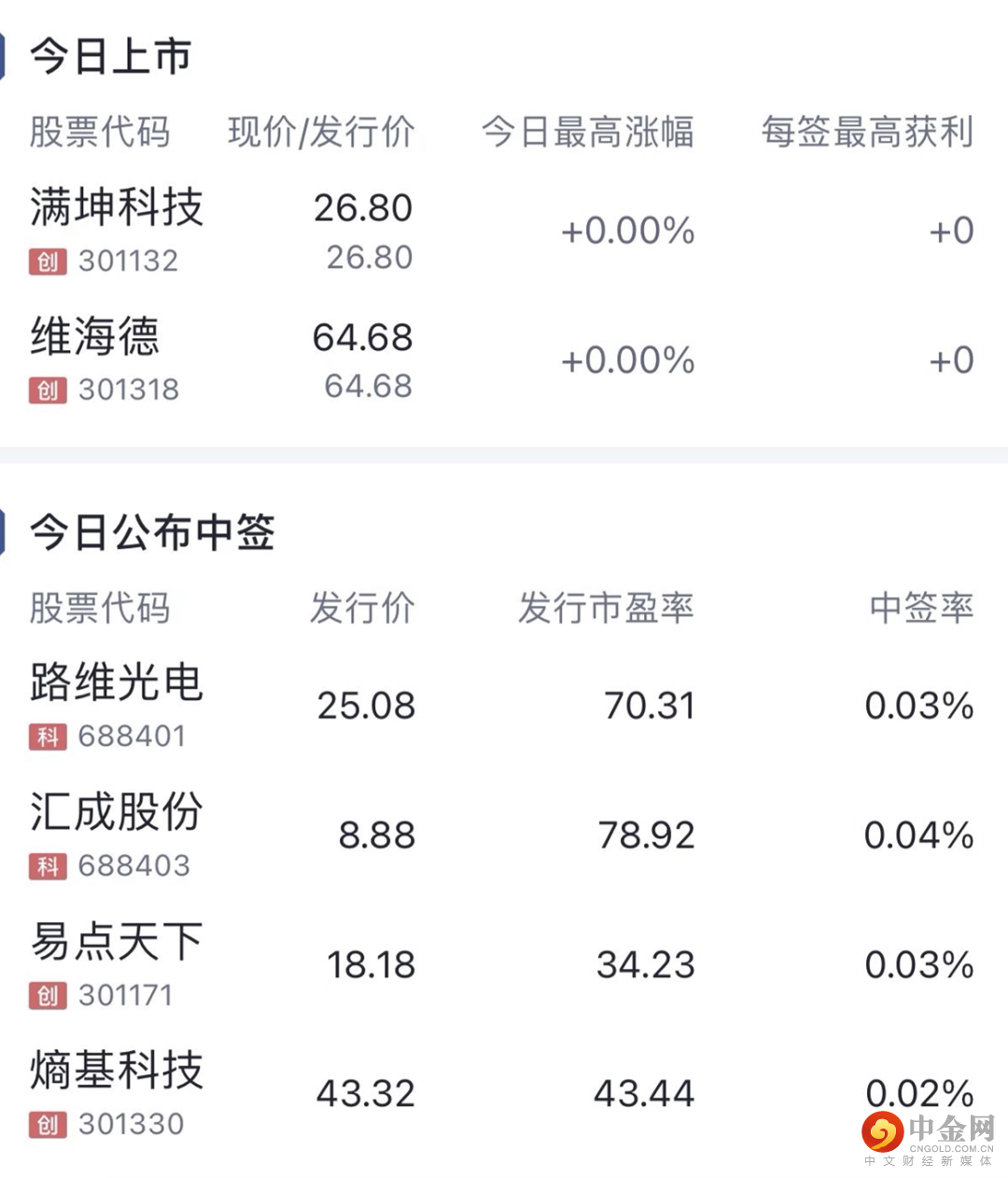Screen dimensions: 1008x1178
Task: View the 易点天下 stock entry
Action: (117, 941)
